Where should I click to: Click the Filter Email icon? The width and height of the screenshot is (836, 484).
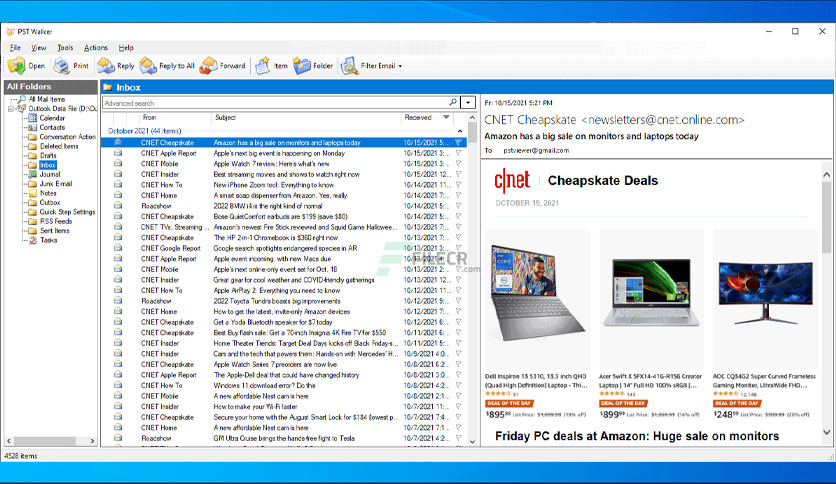point(349,66)
